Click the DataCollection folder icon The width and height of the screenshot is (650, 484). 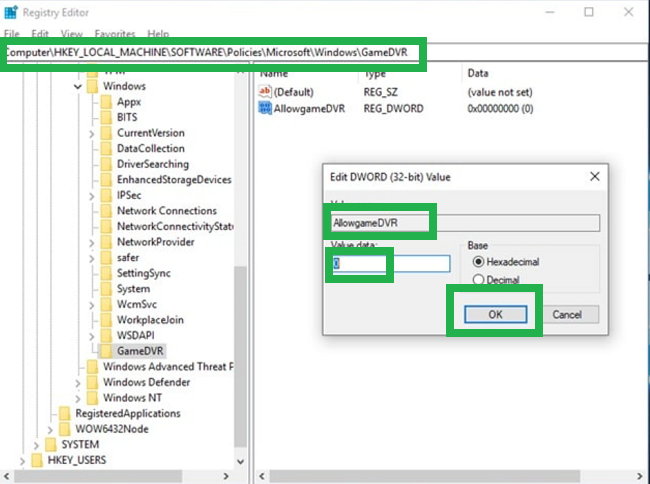click(x=107, y=148)
